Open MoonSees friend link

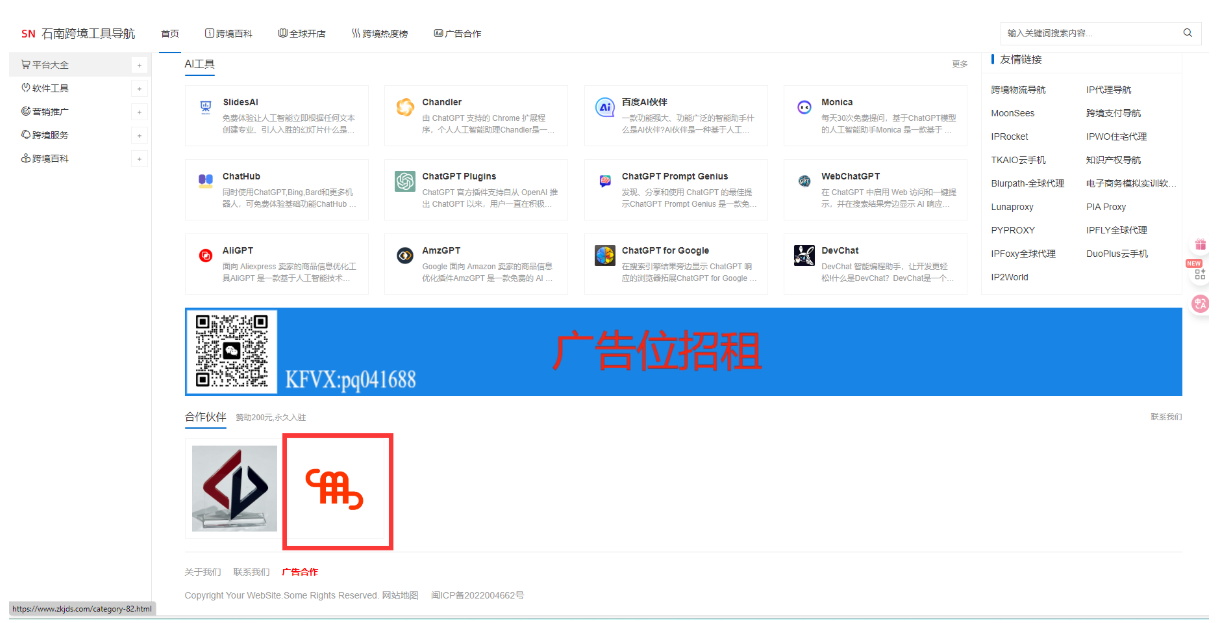click(1013, 113)
